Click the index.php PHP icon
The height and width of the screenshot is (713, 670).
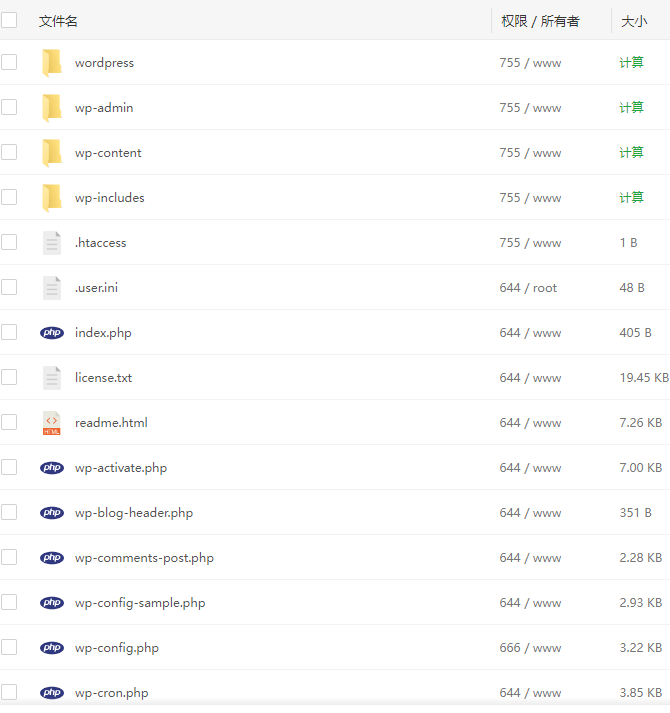[52, 333]
